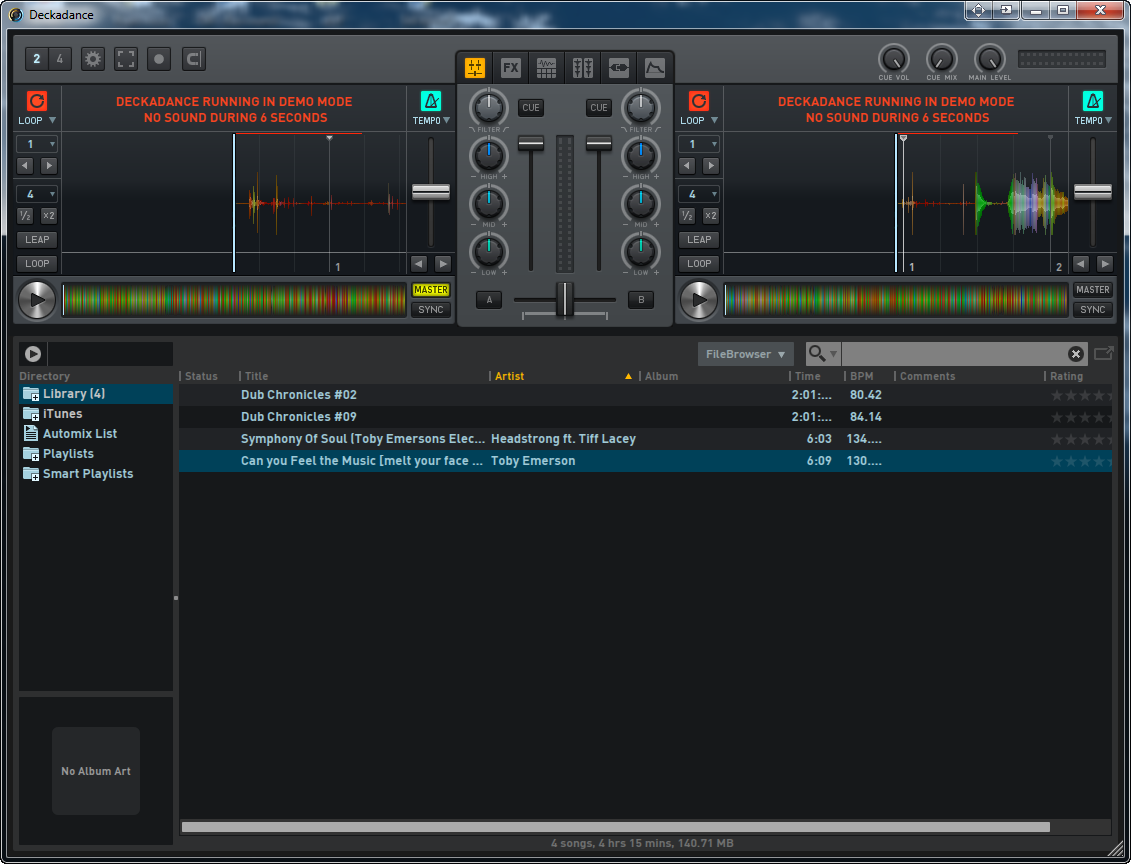Click the right deck metronome tempo icon
Image resolution: width=1131 pixels, height=864 pixels.
[1093, 101]
